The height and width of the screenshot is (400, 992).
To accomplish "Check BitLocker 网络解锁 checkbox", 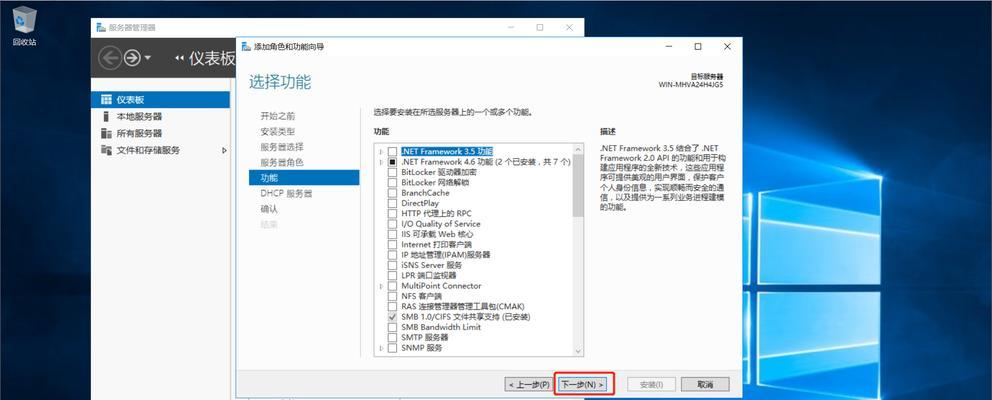I will (393, 183).
